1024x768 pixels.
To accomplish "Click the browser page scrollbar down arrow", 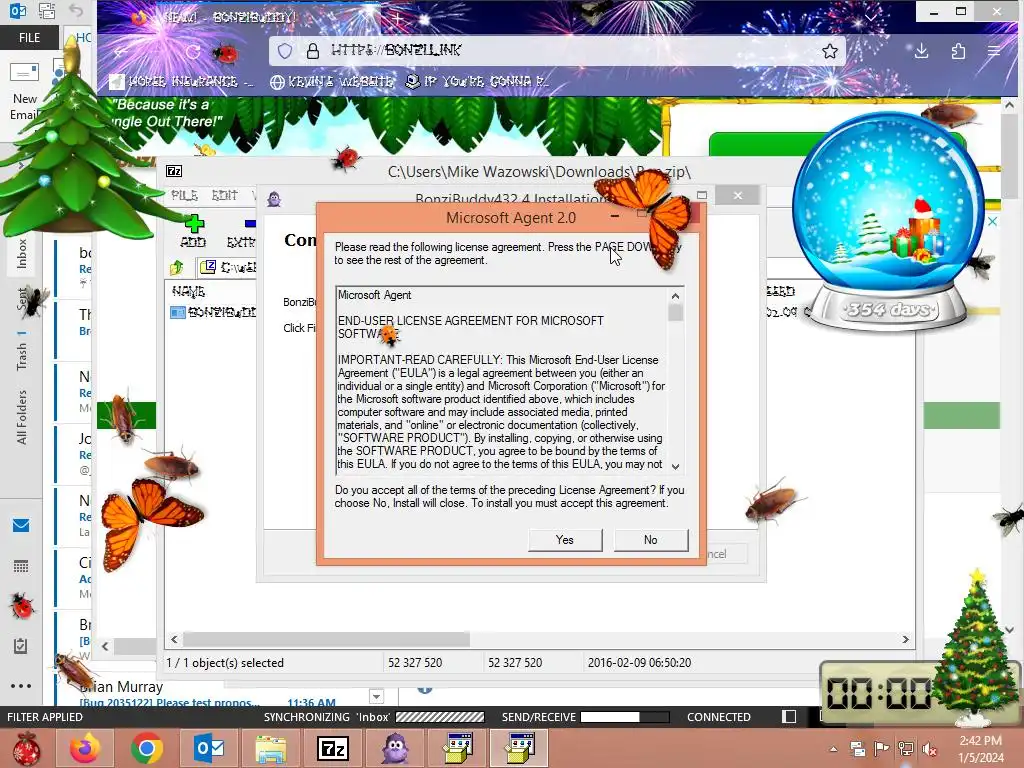I will click(x=1009, y=630).
